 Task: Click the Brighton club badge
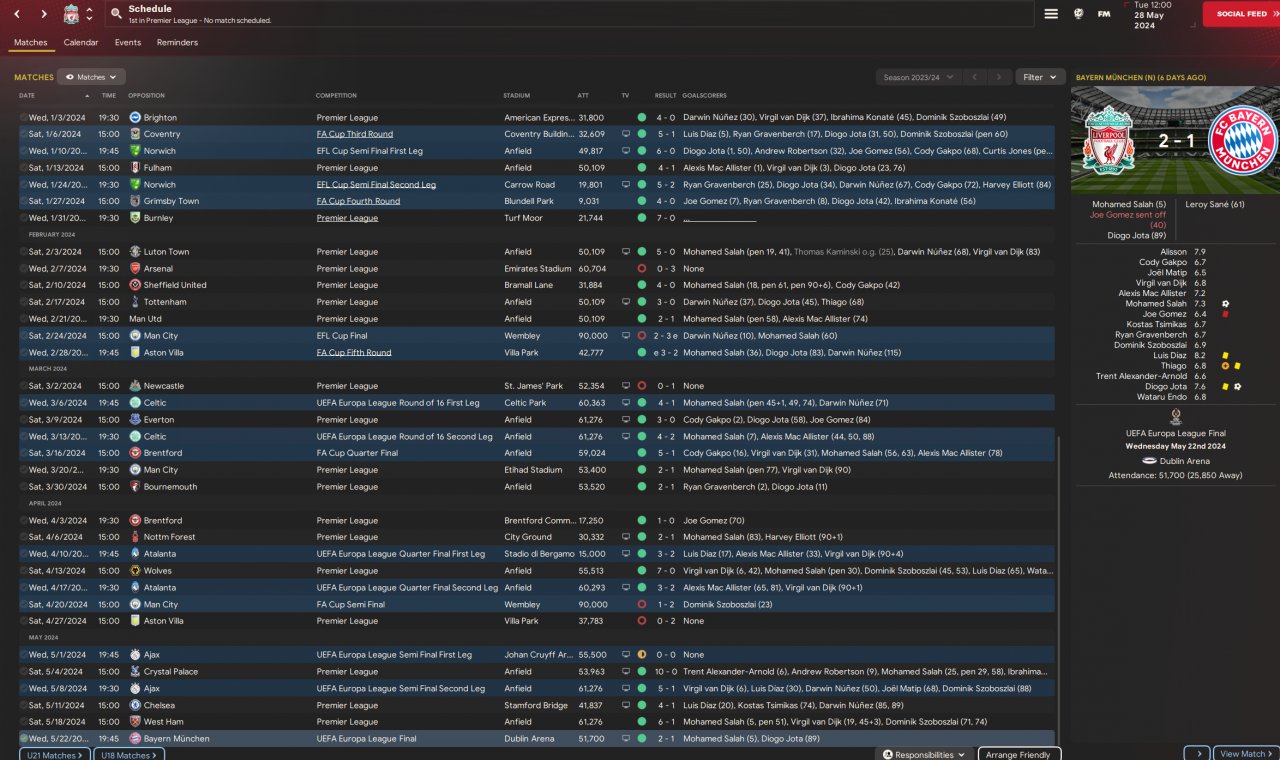click(135, 117)
